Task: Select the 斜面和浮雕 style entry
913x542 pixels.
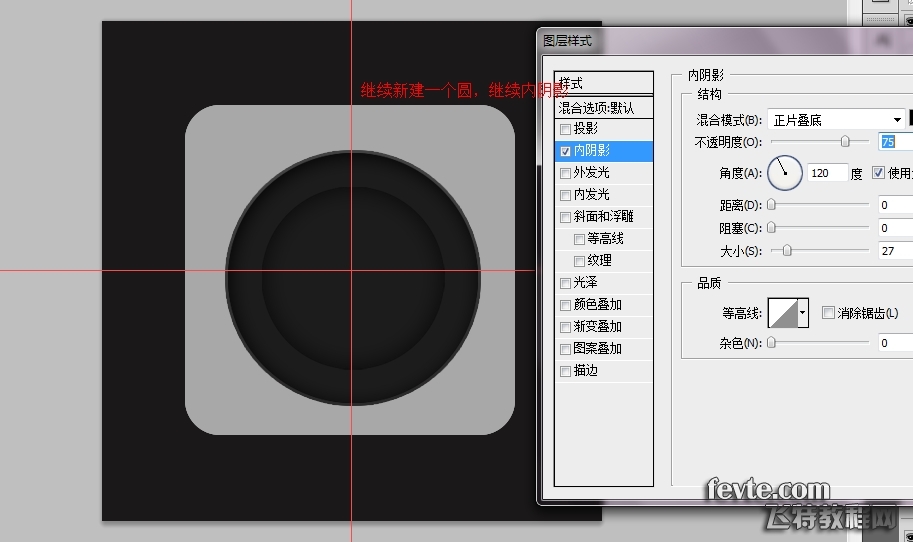Action: pyautogui.click(x=603, y=217)
